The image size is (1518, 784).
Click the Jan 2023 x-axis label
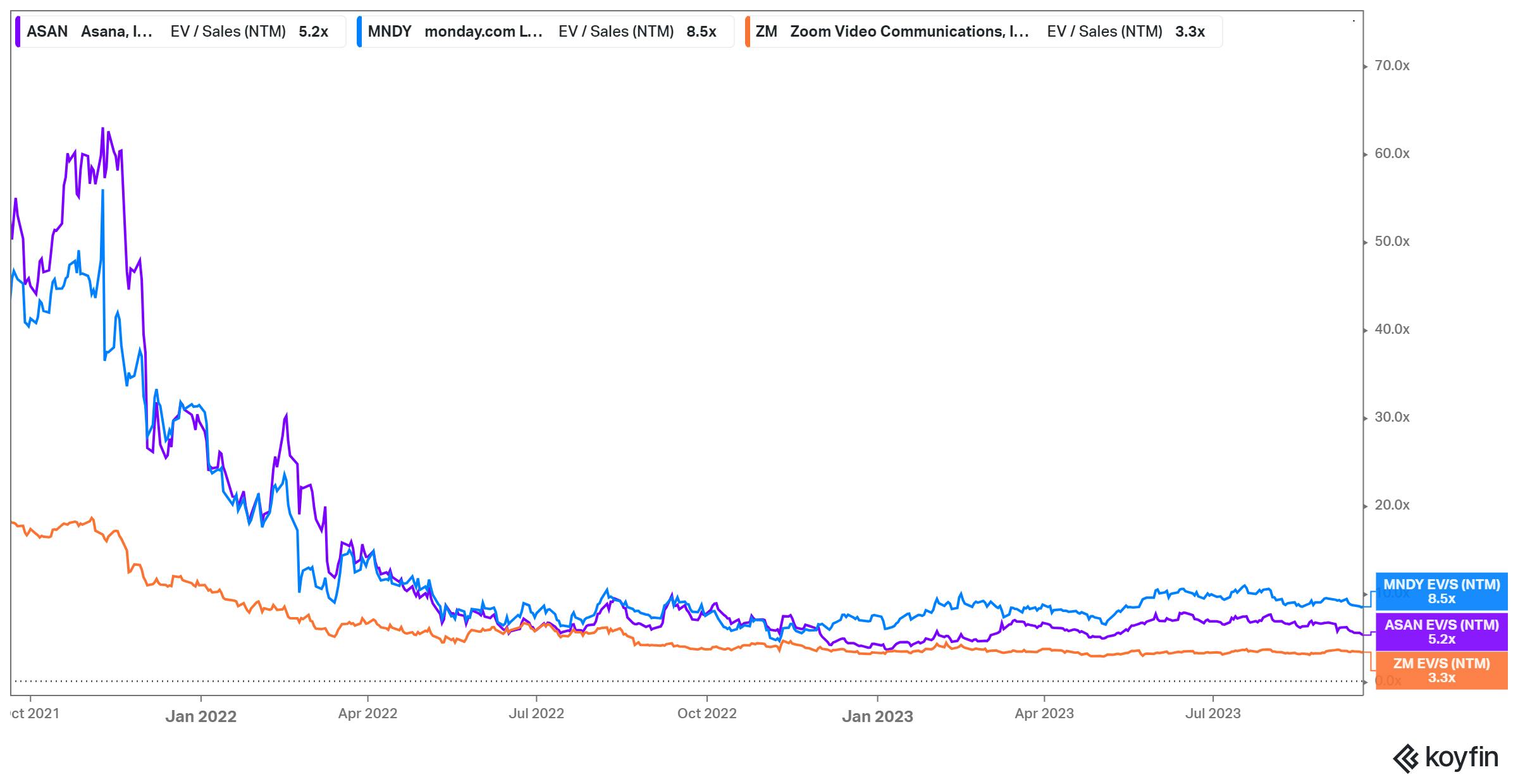click(x=877, y=716)
